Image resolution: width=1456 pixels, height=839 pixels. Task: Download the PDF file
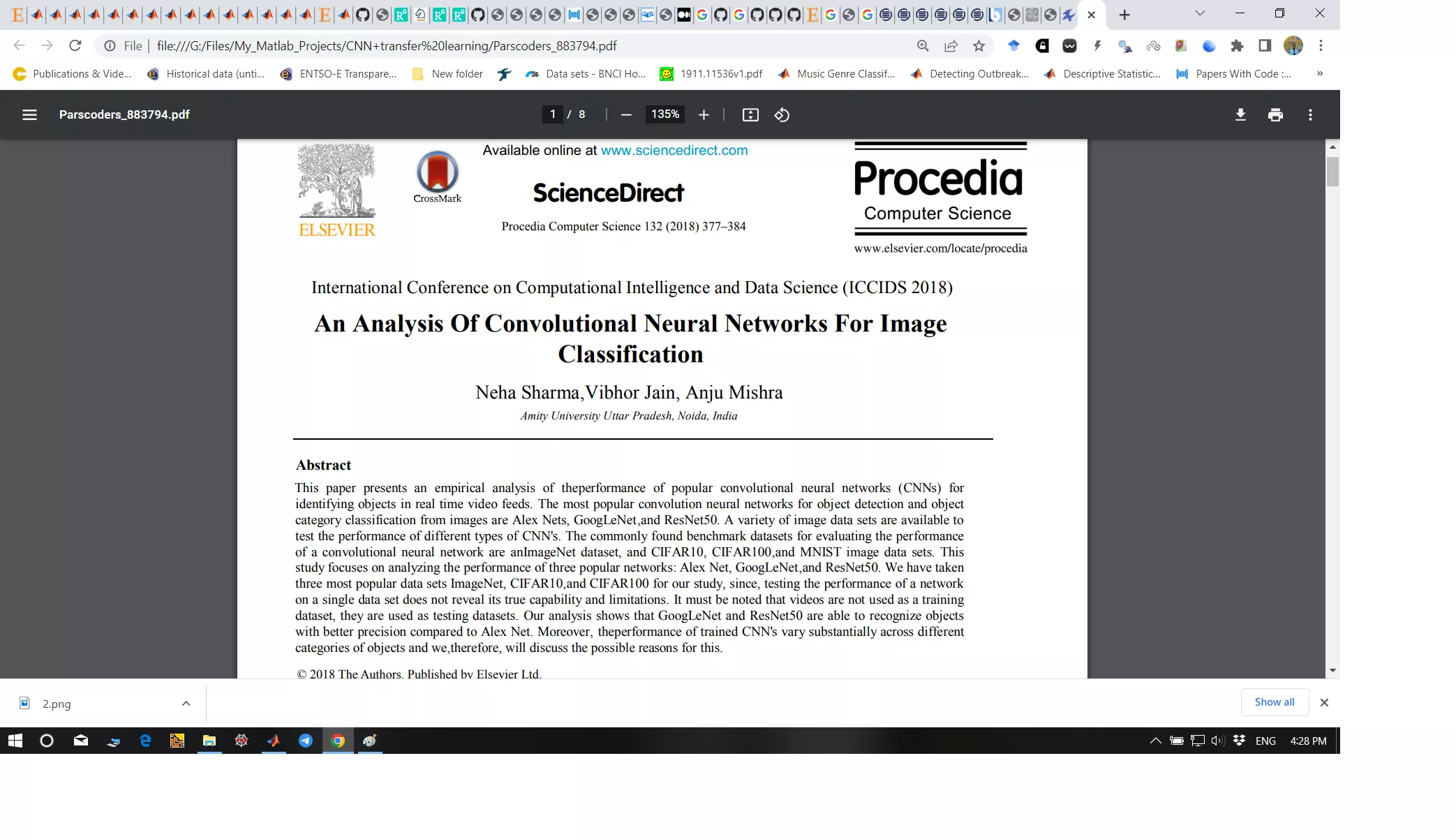coord(1240,114)
